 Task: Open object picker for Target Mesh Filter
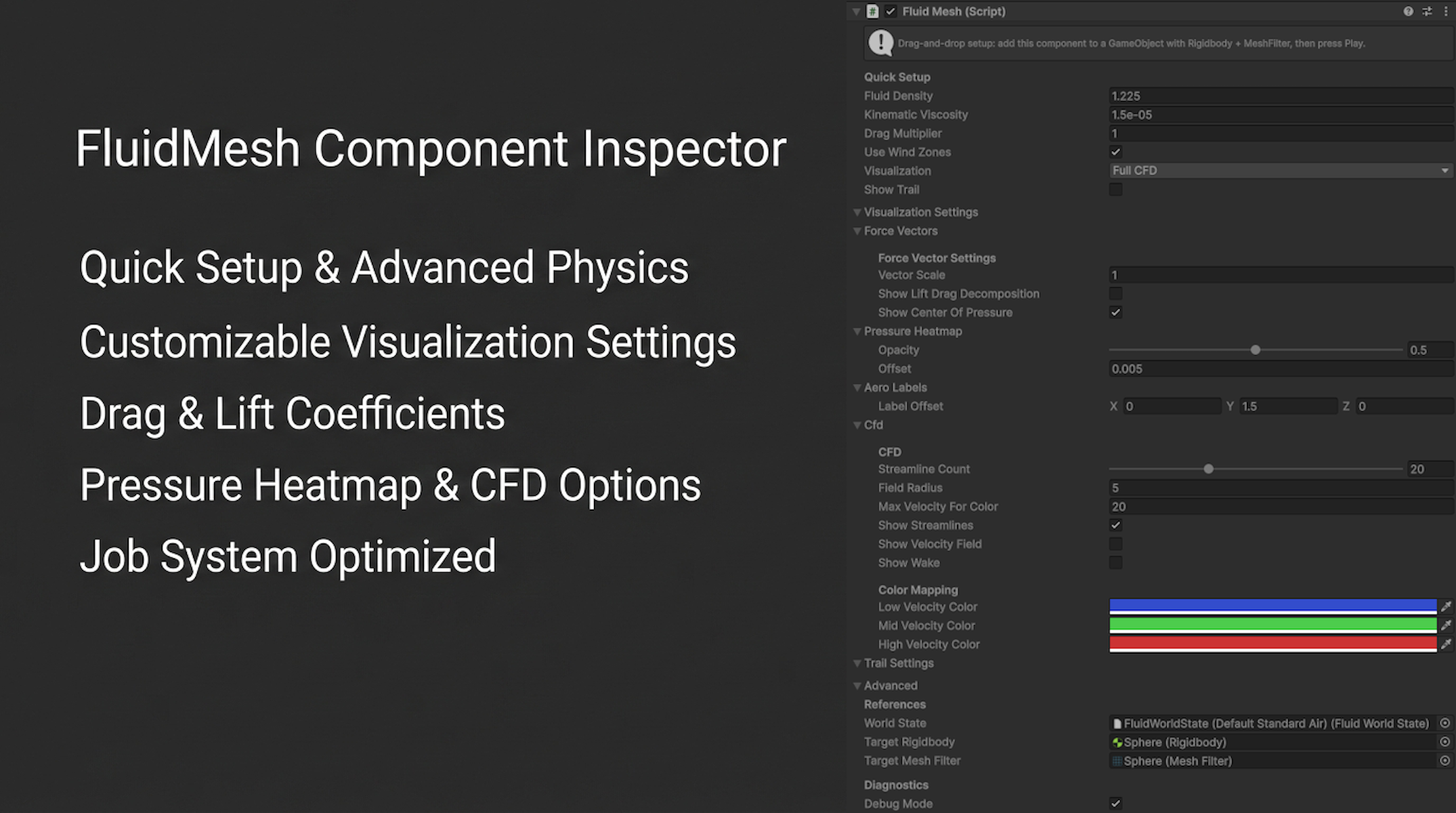pos(1444,761)
